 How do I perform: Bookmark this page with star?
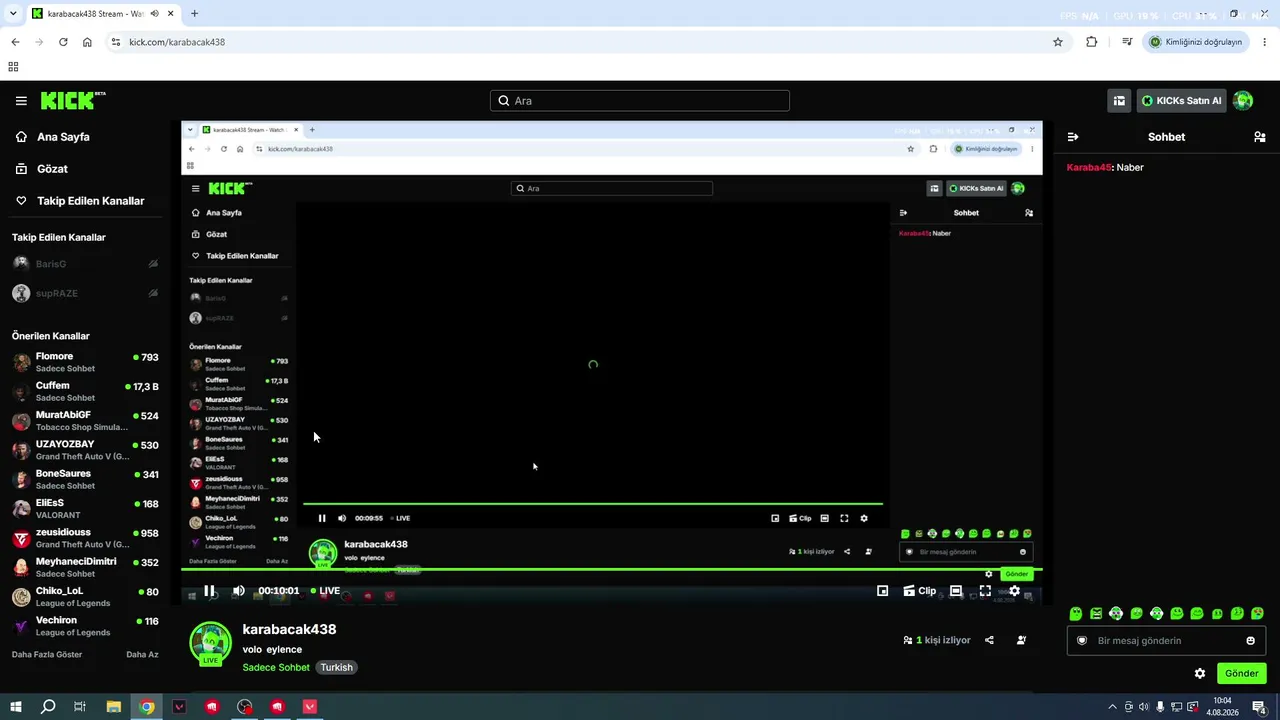[1058, 42]
